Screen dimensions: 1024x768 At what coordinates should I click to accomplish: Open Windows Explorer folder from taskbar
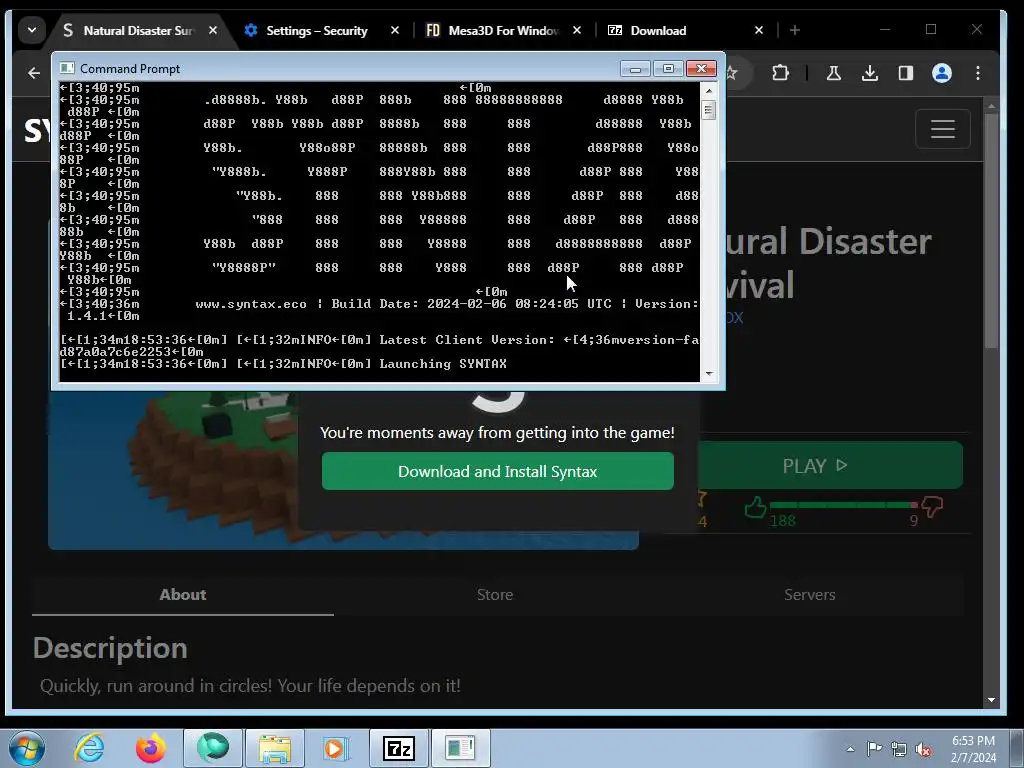coord(275,748)
